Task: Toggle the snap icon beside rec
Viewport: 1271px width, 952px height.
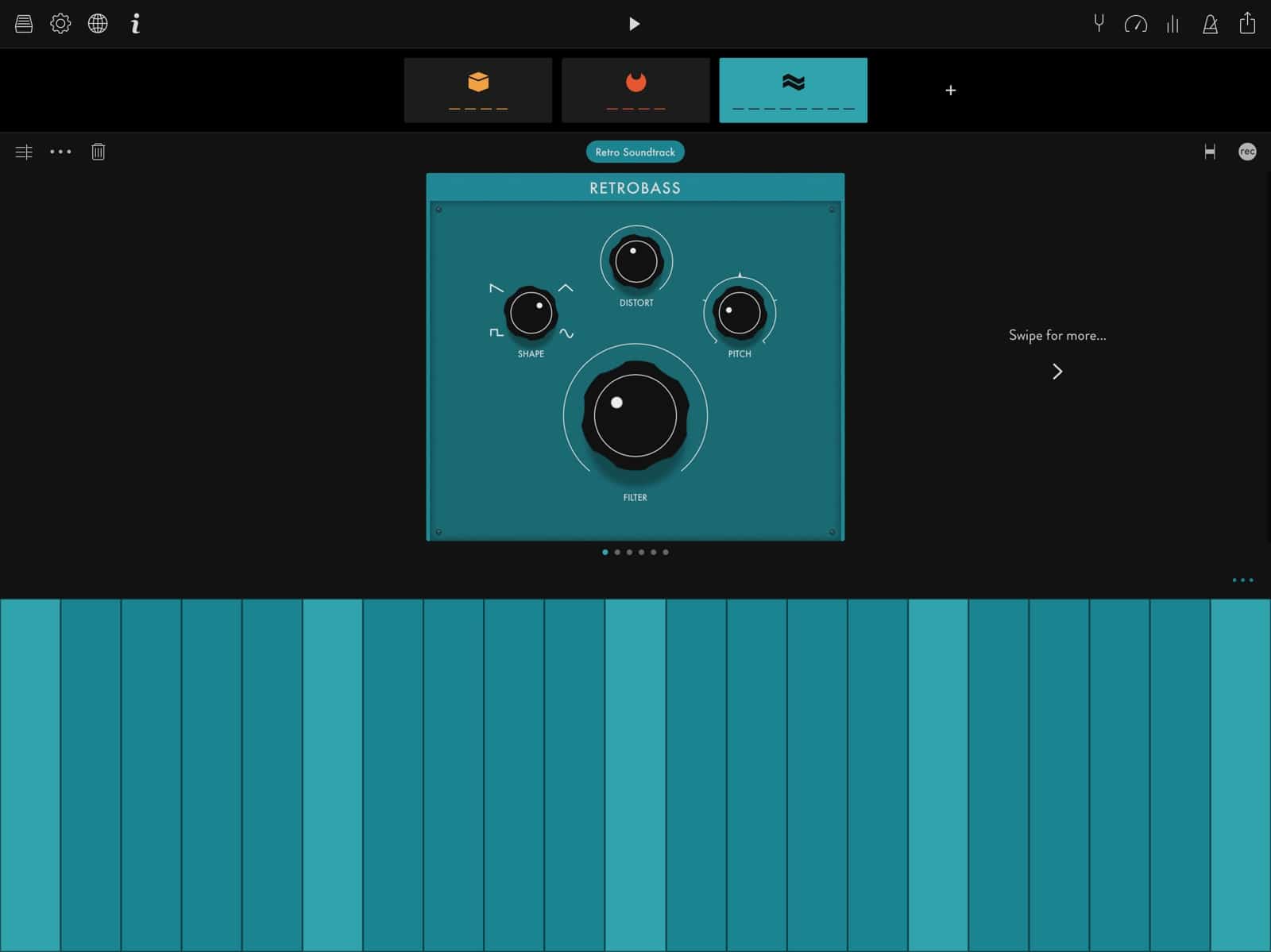Action: click(x=1210, y=152)
